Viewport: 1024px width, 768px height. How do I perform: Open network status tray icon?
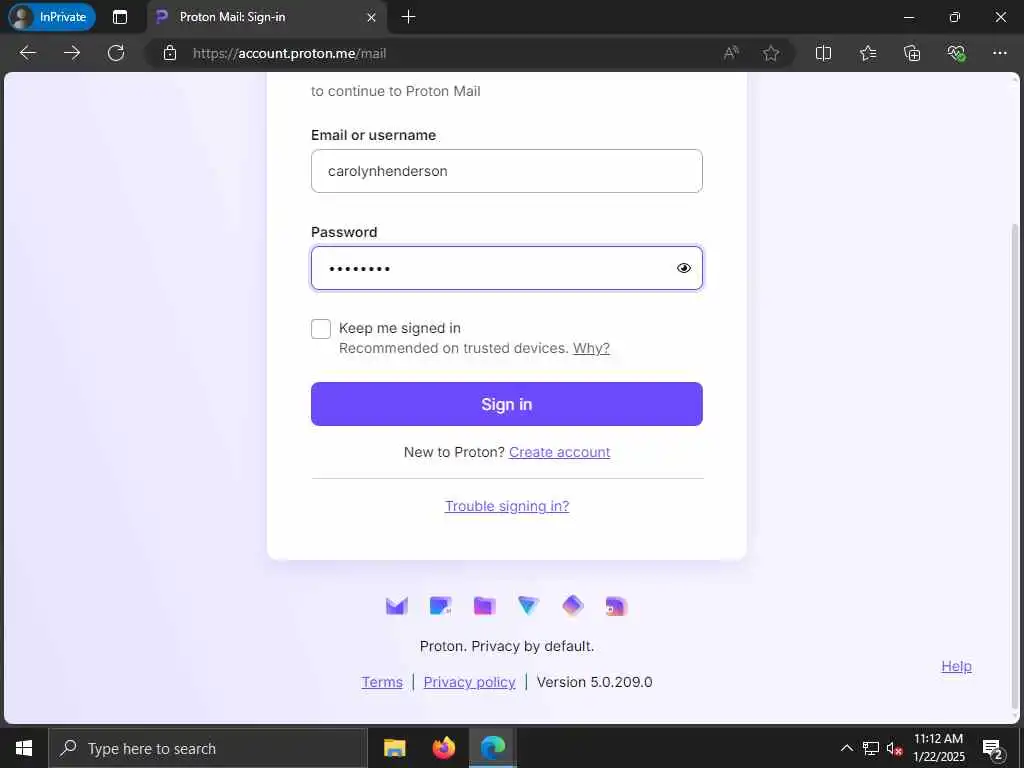point(871,748)
